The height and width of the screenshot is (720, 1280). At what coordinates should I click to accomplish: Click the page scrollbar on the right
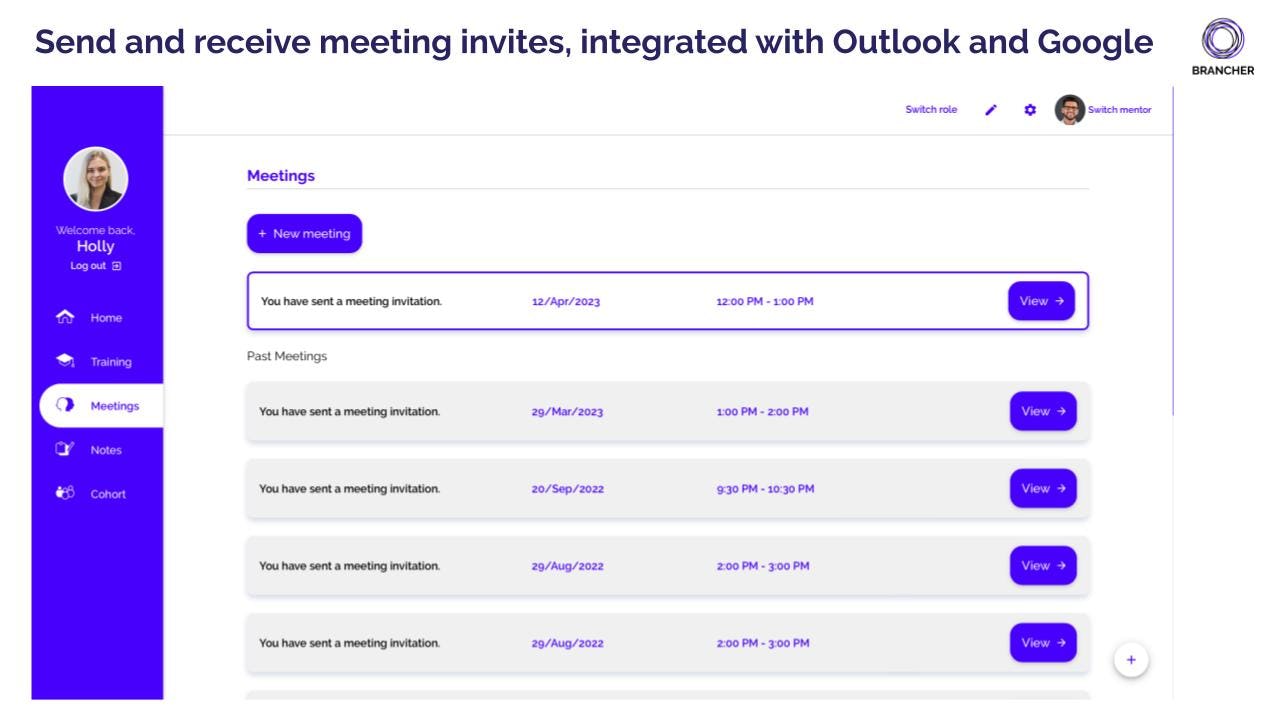[x=1172, y=250]
